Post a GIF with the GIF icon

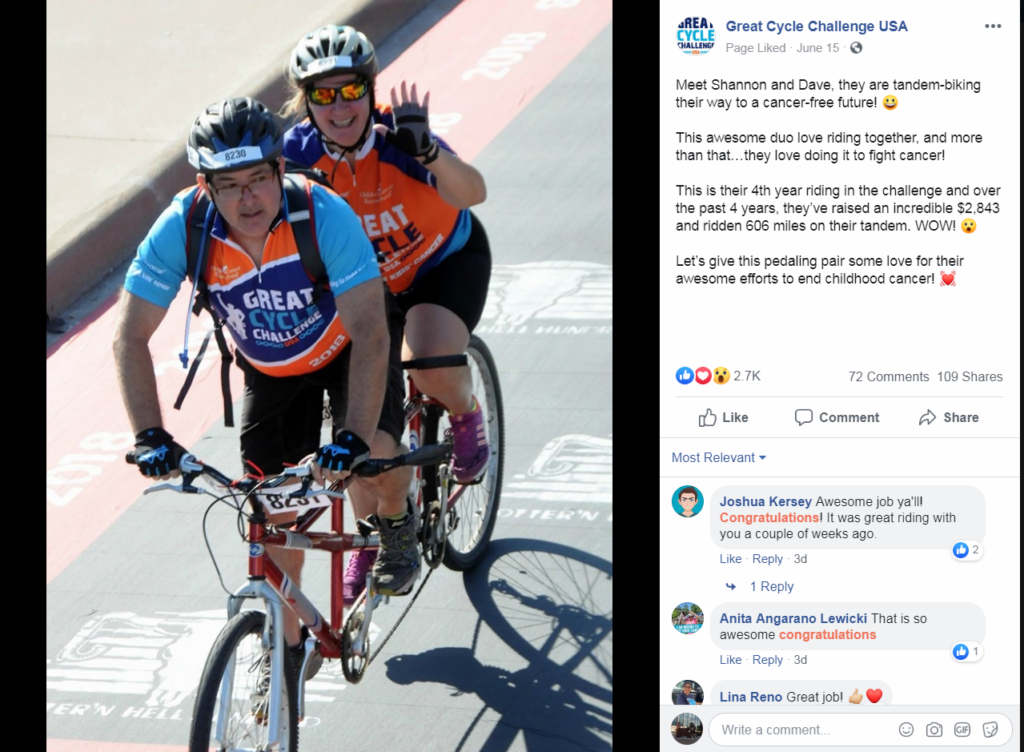tap(962, 729)
